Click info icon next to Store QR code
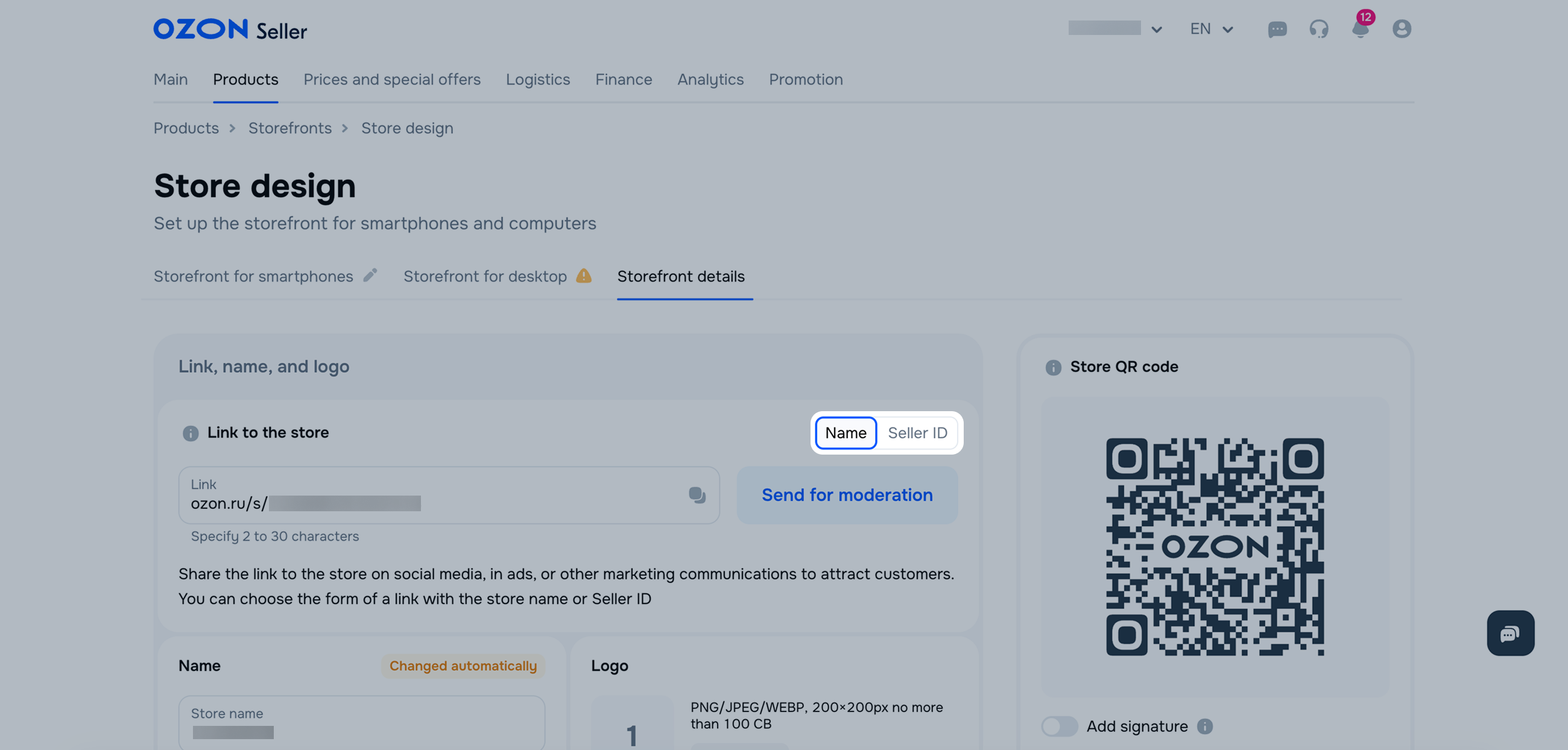The width and height of the screenshot is (1568, 750). tap(1053, 367)
